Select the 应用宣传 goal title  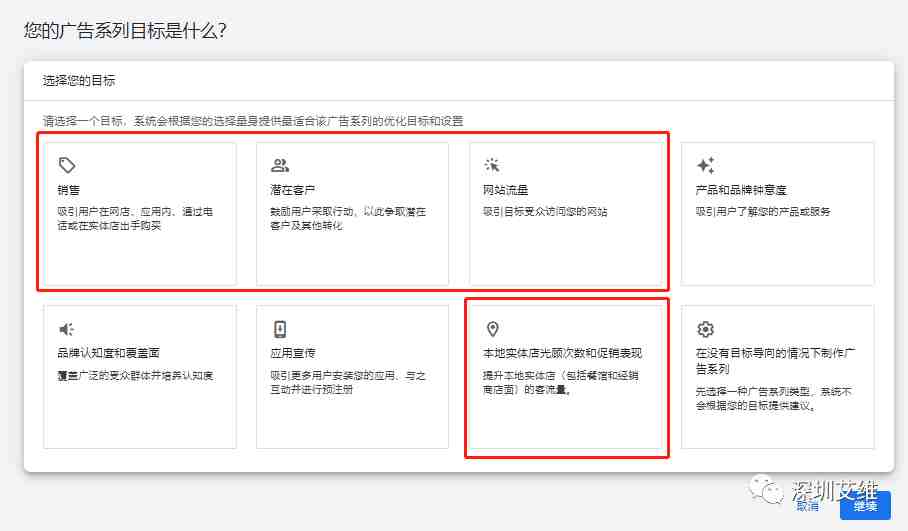pyautogui.click(x=292, y=353)
